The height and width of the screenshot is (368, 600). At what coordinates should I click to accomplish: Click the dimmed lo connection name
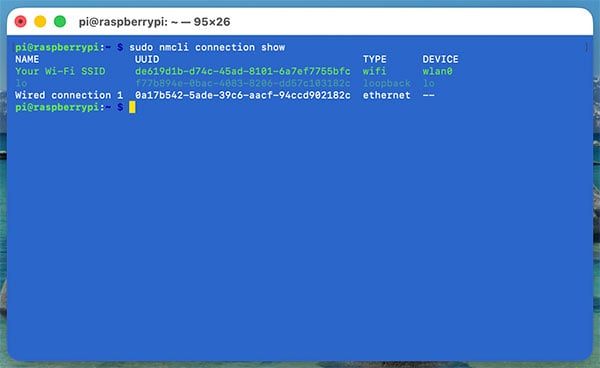coord(21,83)
